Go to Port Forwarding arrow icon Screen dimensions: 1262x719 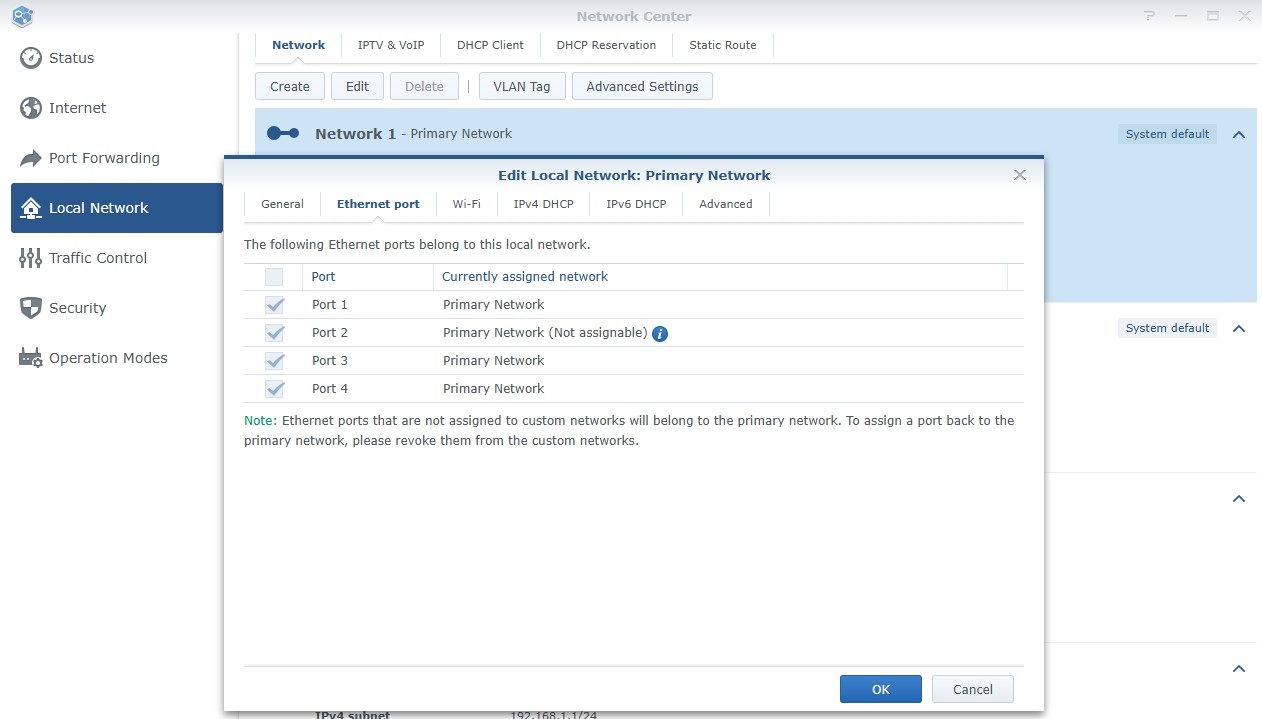pos(31,158)
